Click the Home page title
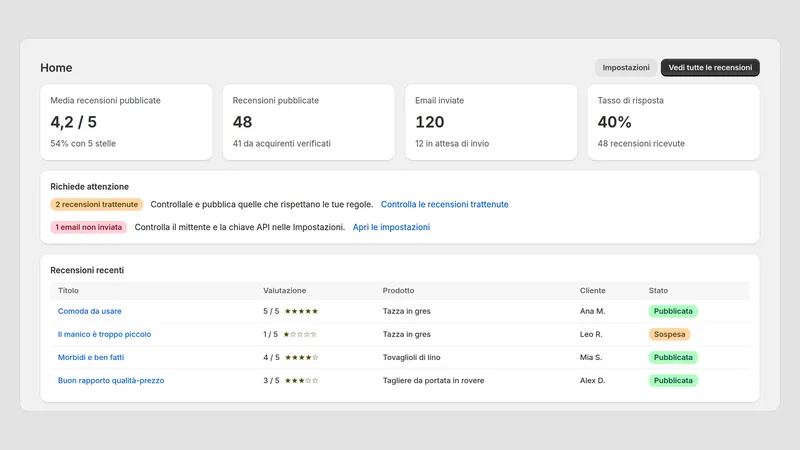This screenshot has width=800, height=450. pos(56,68)
